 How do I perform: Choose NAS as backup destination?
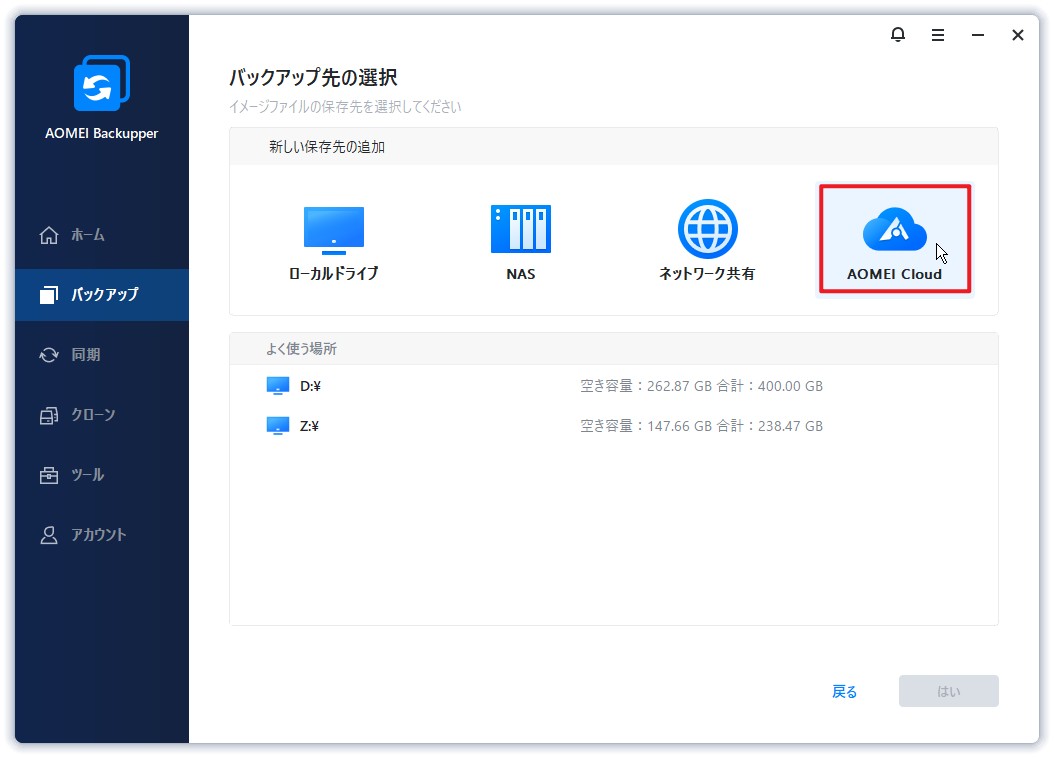[520, 242]
